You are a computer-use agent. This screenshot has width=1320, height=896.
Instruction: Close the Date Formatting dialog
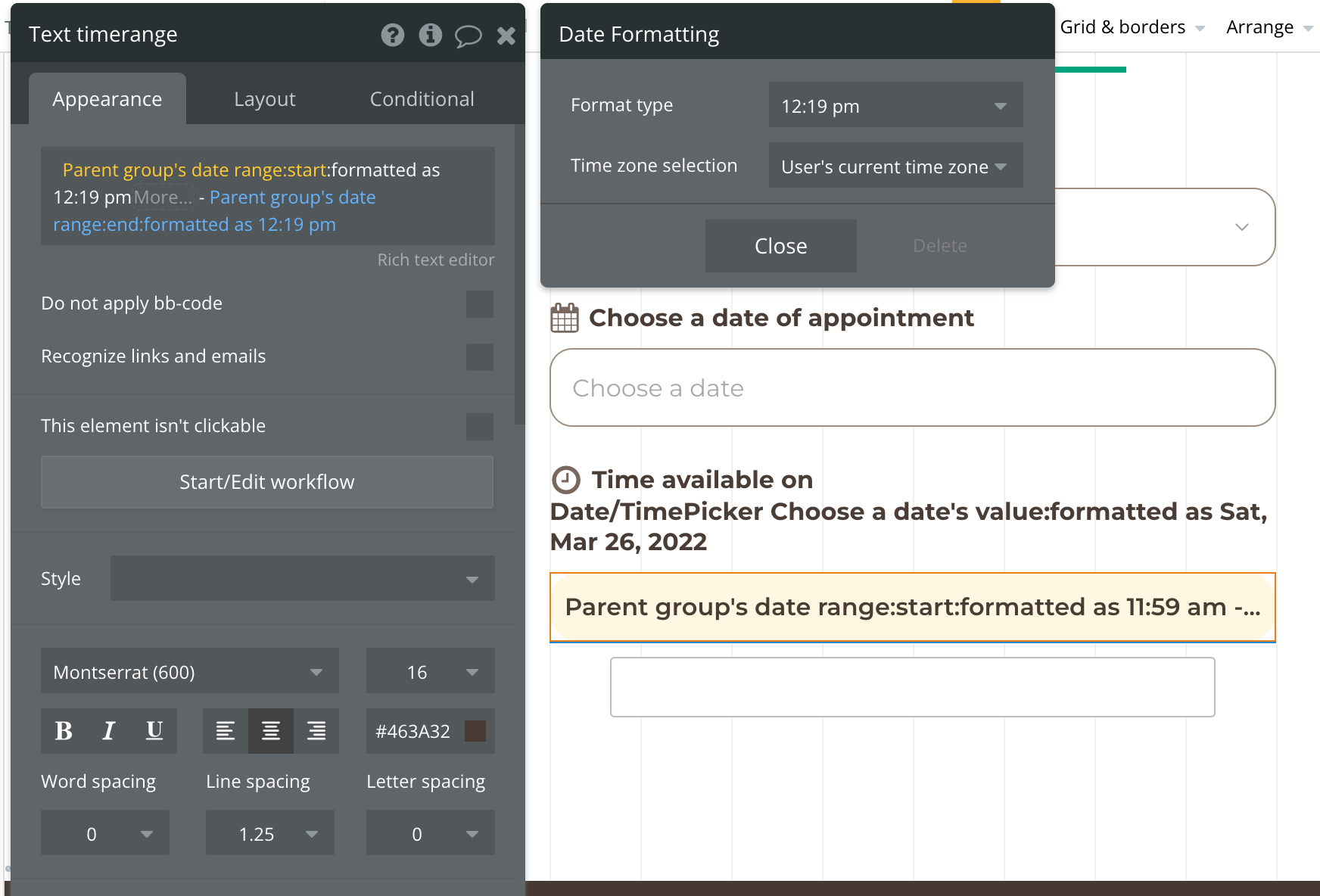[780, 246]
